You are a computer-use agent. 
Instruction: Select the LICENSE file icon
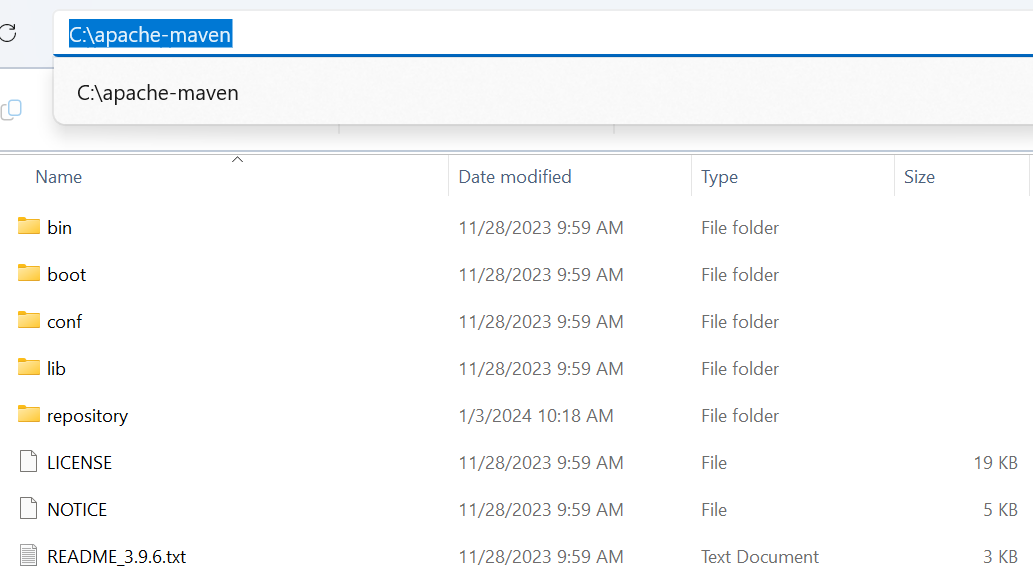tap(28, 461)
